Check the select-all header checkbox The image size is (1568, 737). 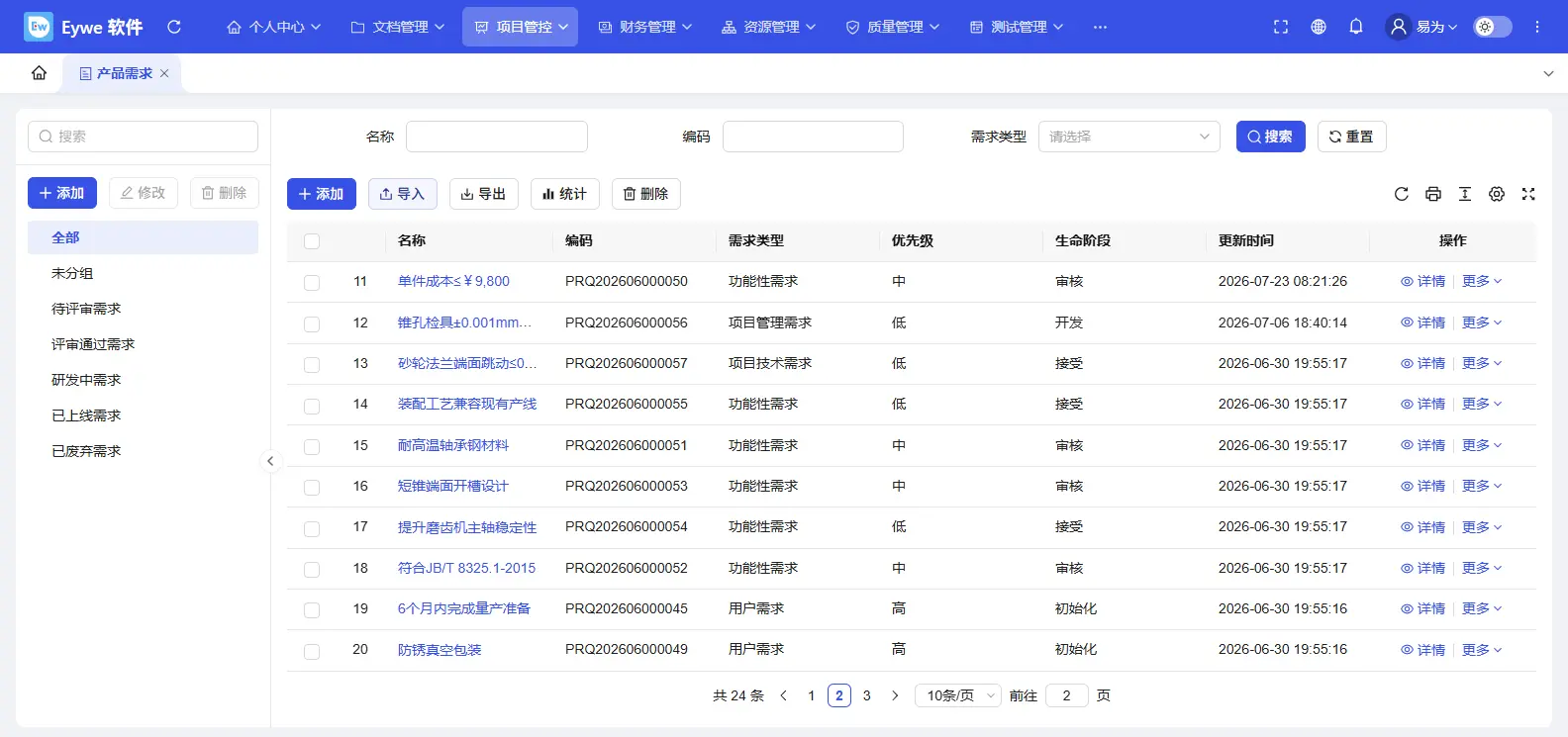tap(312, 241)
